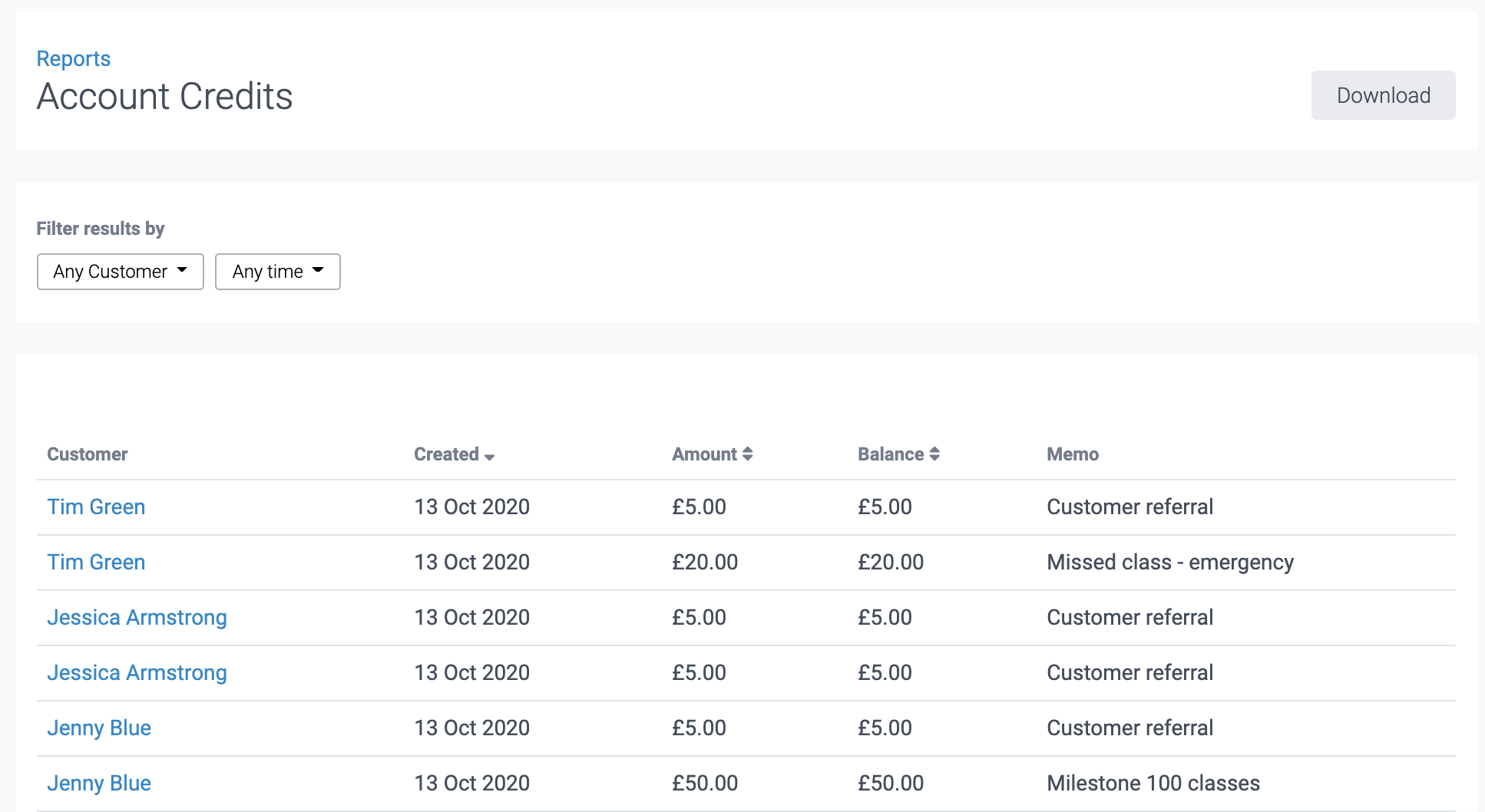Open Tim Green's £5.00 referral credit entry

point(96,507)
